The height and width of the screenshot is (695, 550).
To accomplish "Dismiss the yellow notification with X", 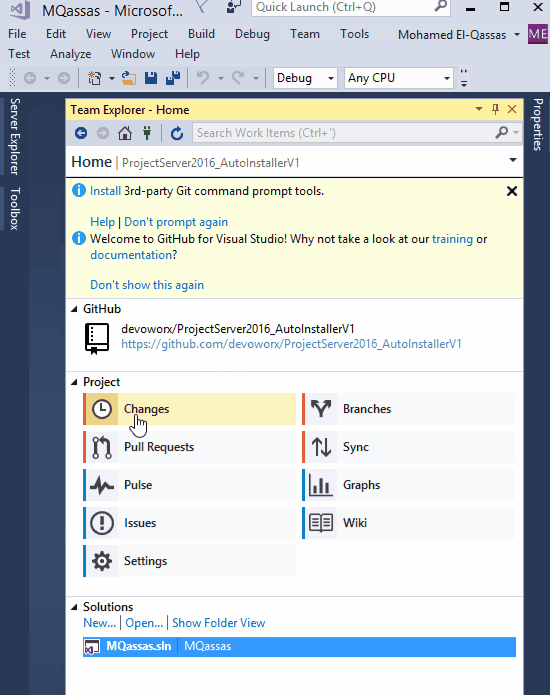I will 512,191.
